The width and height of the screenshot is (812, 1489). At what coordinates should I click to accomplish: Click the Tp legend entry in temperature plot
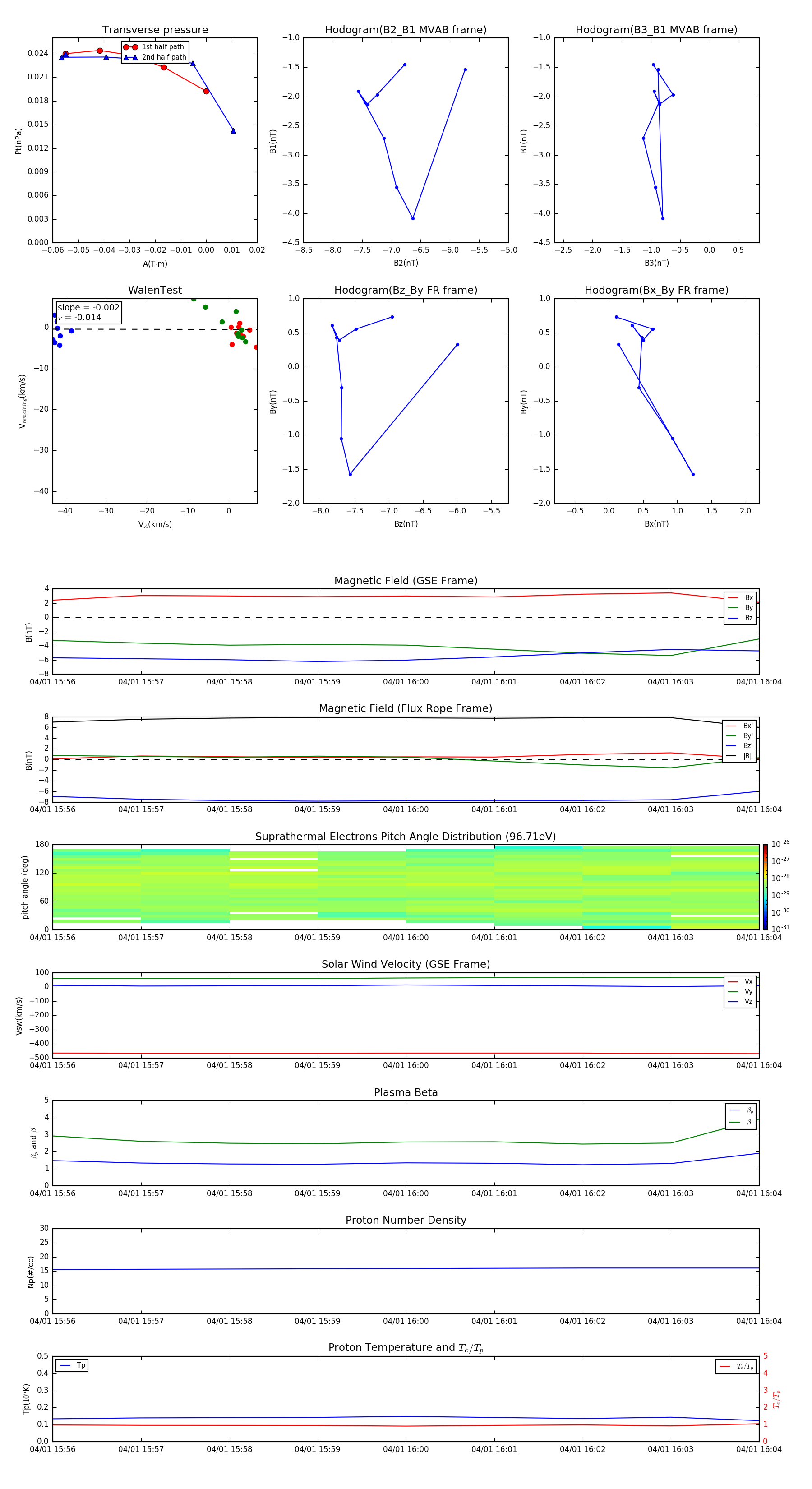pyautogui.click(x=72, y=1365)
